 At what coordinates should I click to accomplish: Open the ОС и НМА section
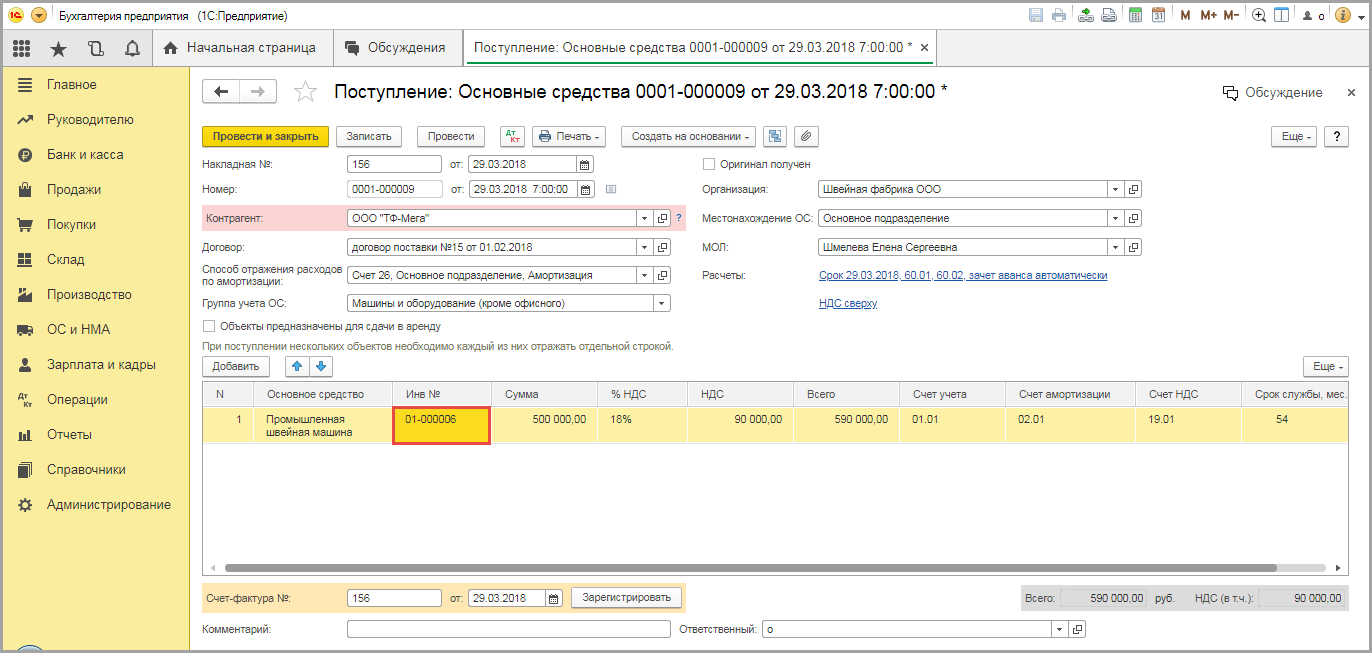(78, 330)
